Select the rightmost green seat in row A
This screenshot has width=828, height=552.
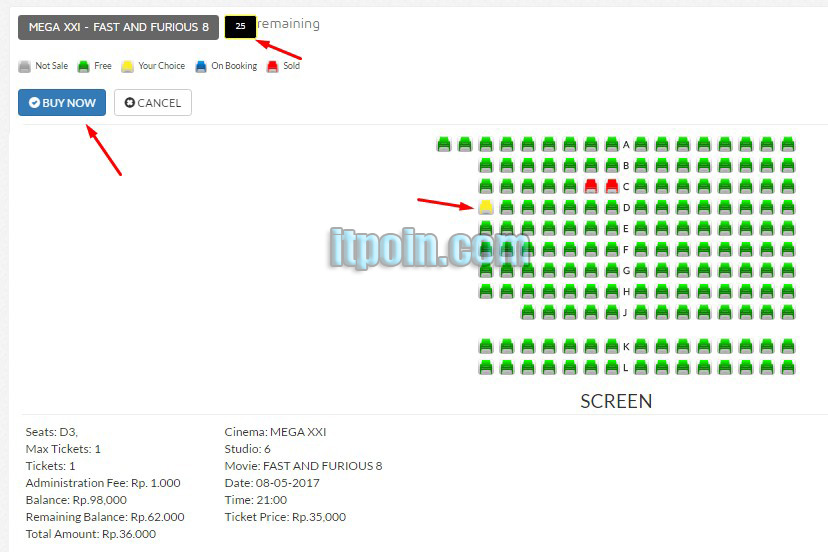788,144
